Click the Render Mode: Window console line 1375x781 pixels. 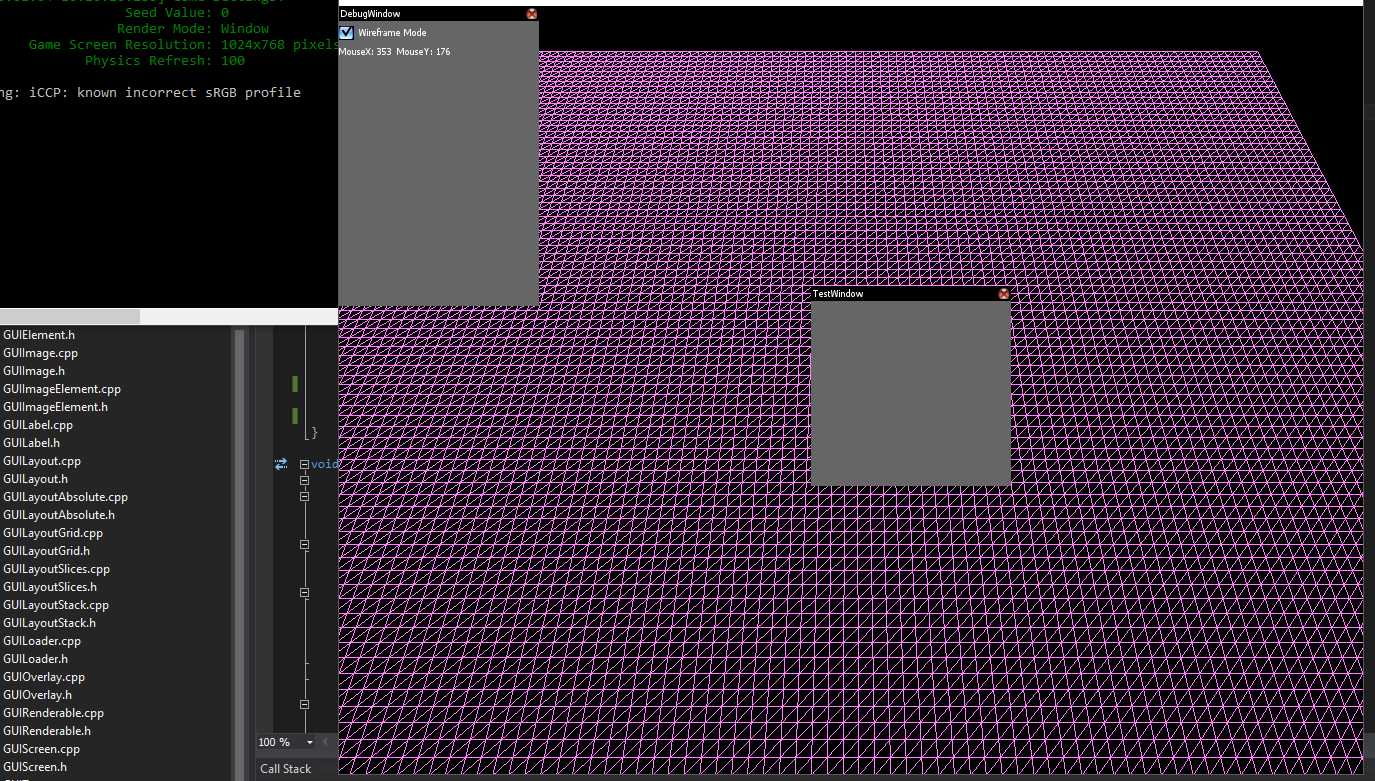coord(193,29)
